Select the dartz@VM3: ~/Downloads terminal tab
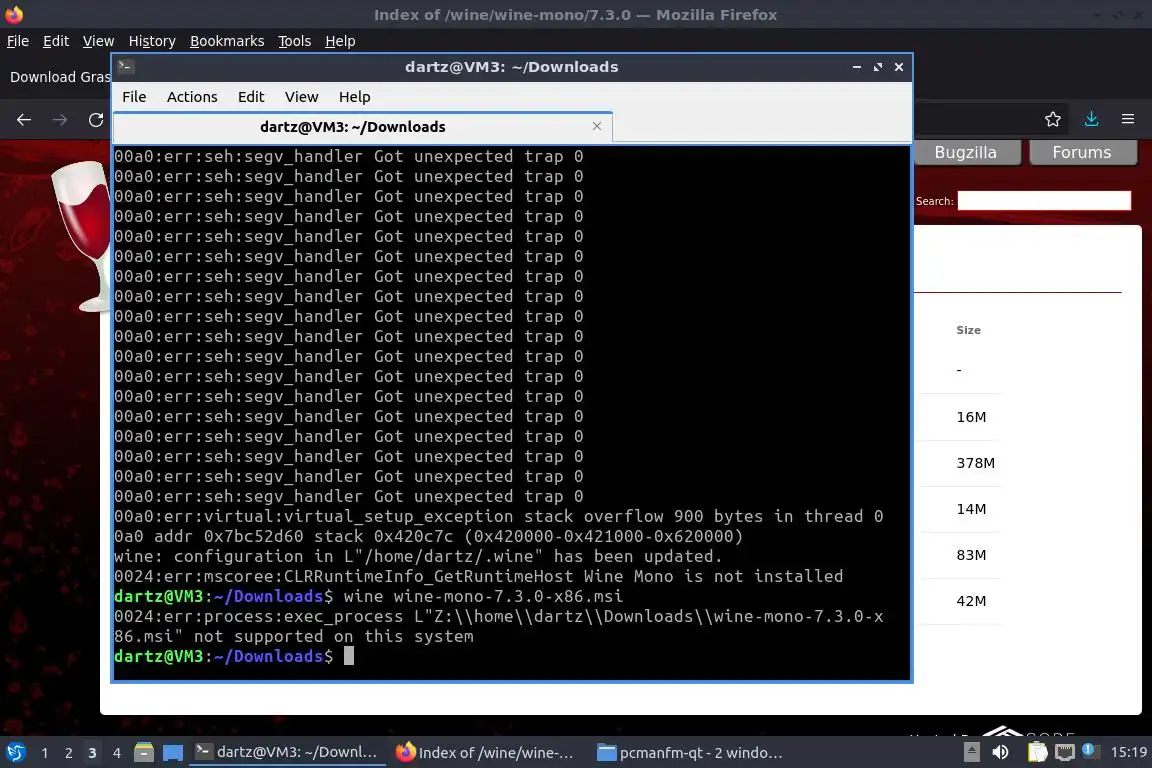The image size is (1152, 768). click(353, 127)
